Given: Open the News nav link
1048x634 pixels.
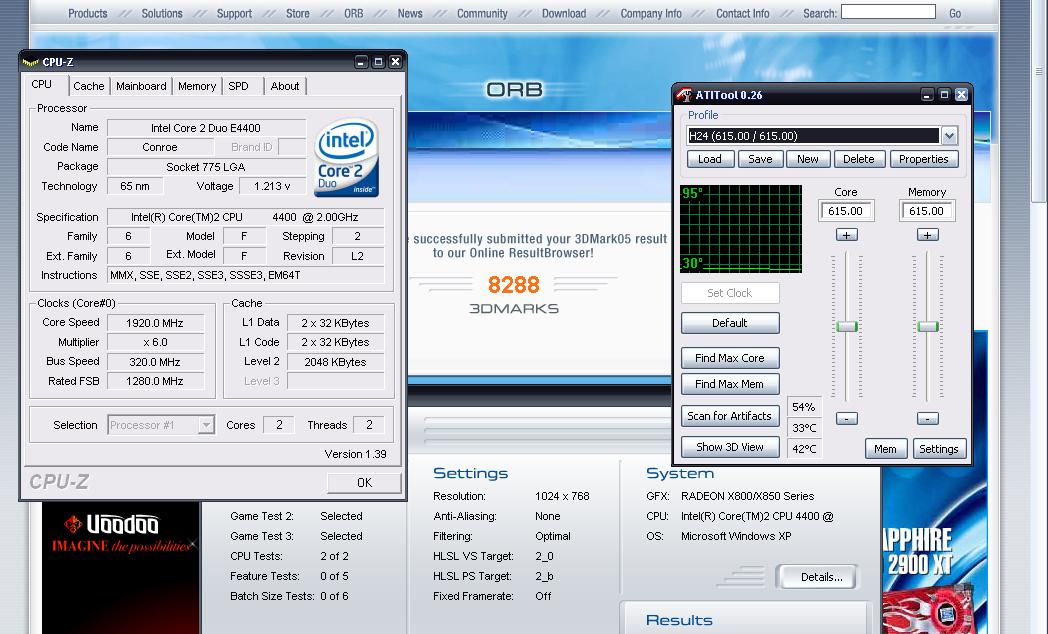Looking at the screenshot, I should click(x=410, y=13).
